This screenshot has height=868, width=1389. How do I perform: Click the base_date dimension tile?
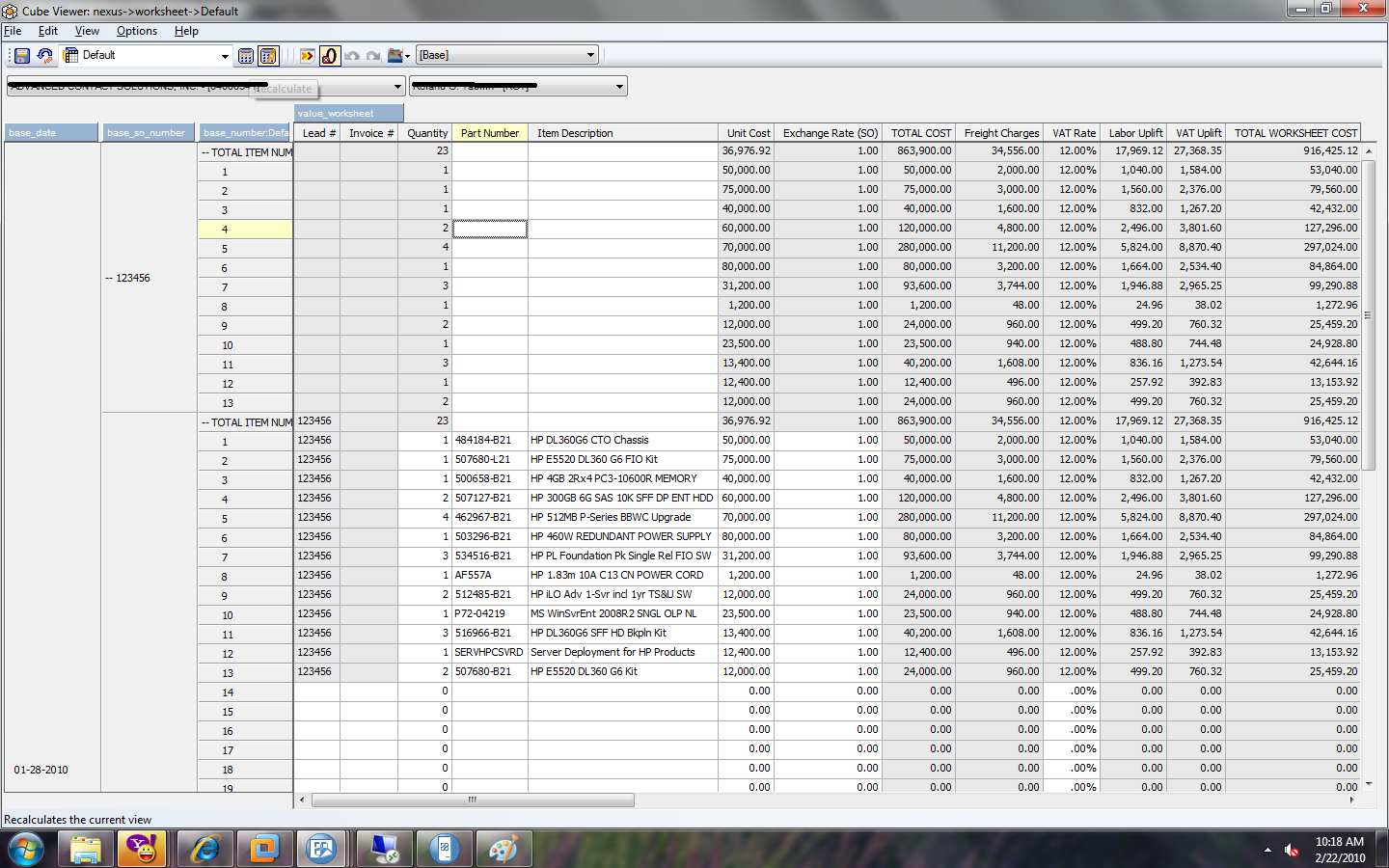click(51, 133)
